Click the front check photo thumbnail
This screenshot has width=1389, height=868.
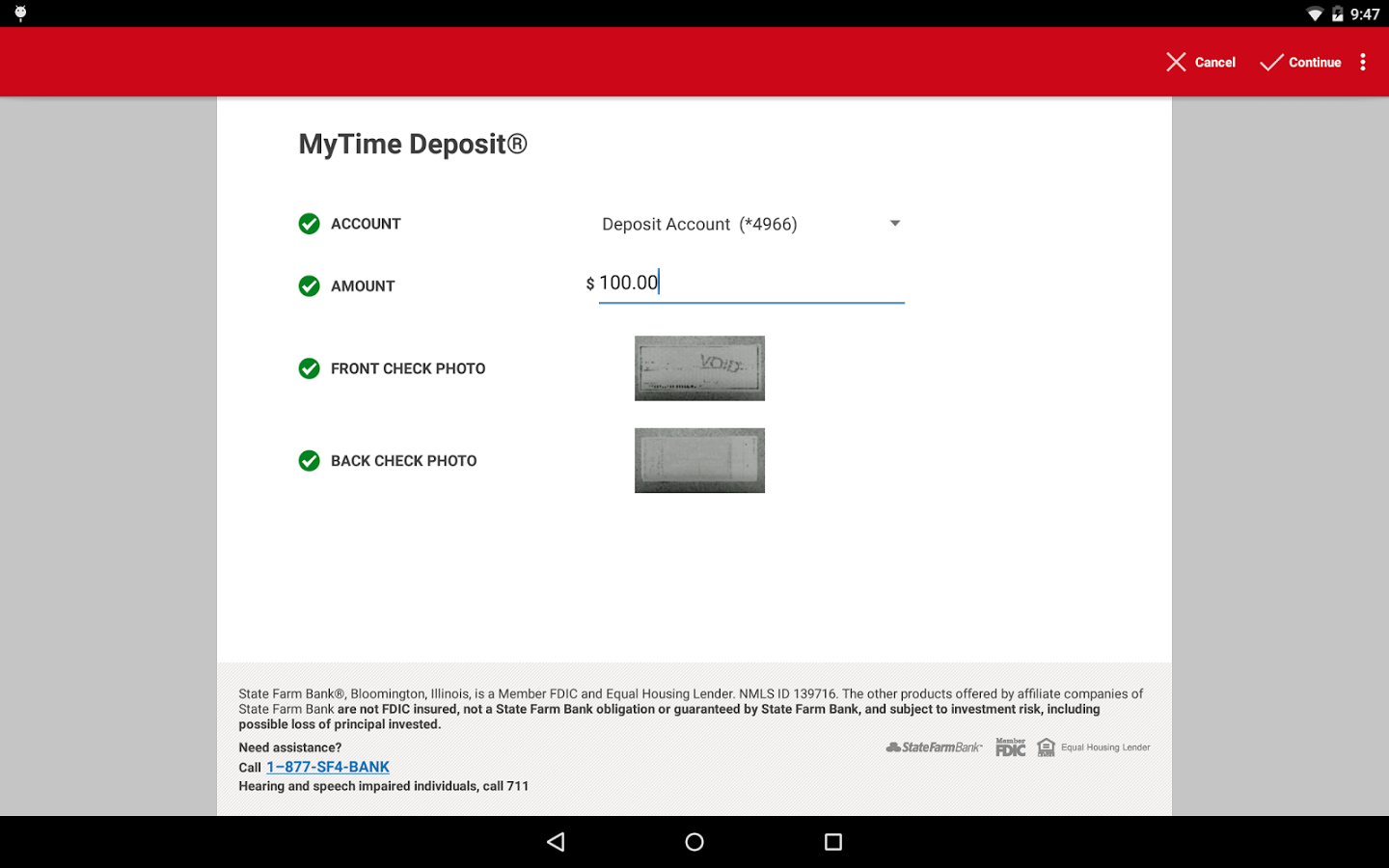click(699, 367)
